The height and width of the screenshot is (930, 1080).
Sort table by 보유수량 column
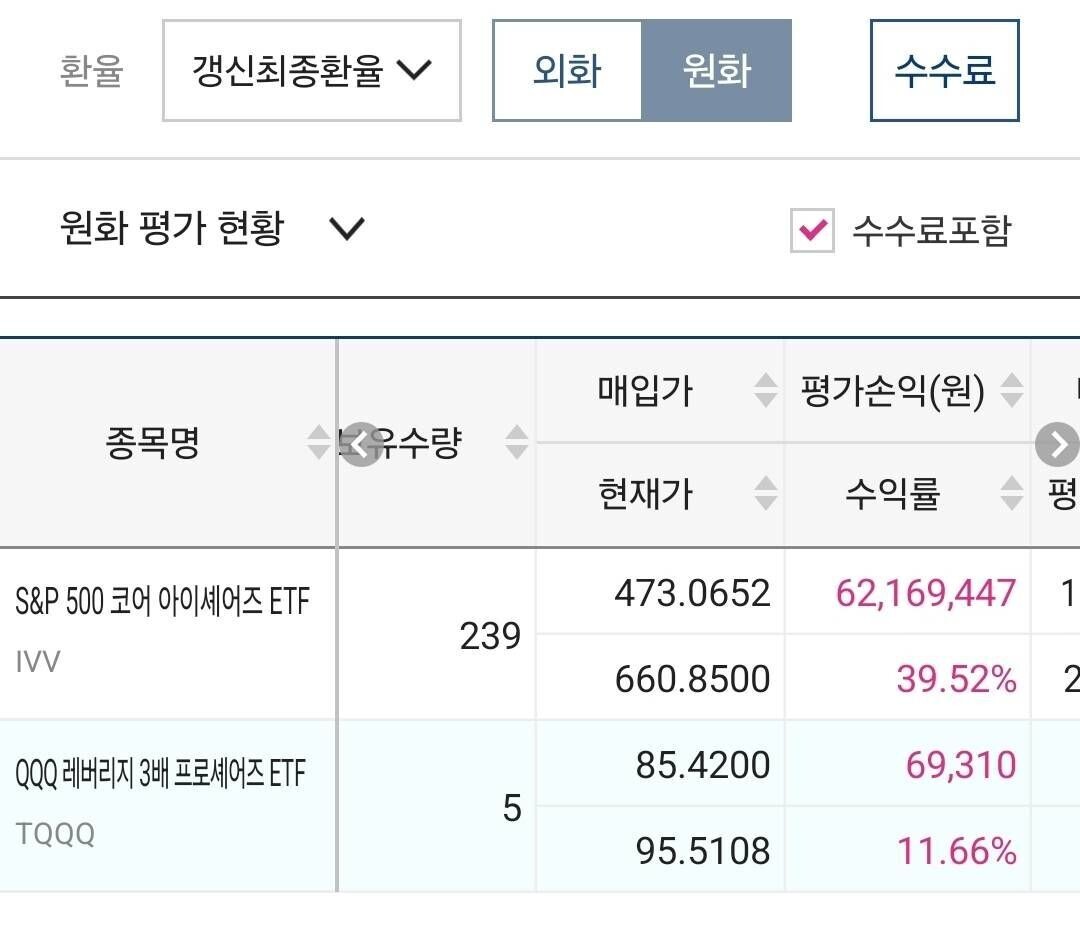click(x=516, y=443)
